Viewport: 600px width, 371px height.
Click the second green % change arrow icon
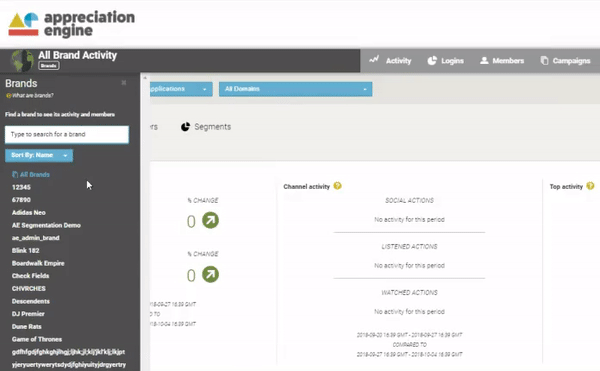click(x=210, y=274)
